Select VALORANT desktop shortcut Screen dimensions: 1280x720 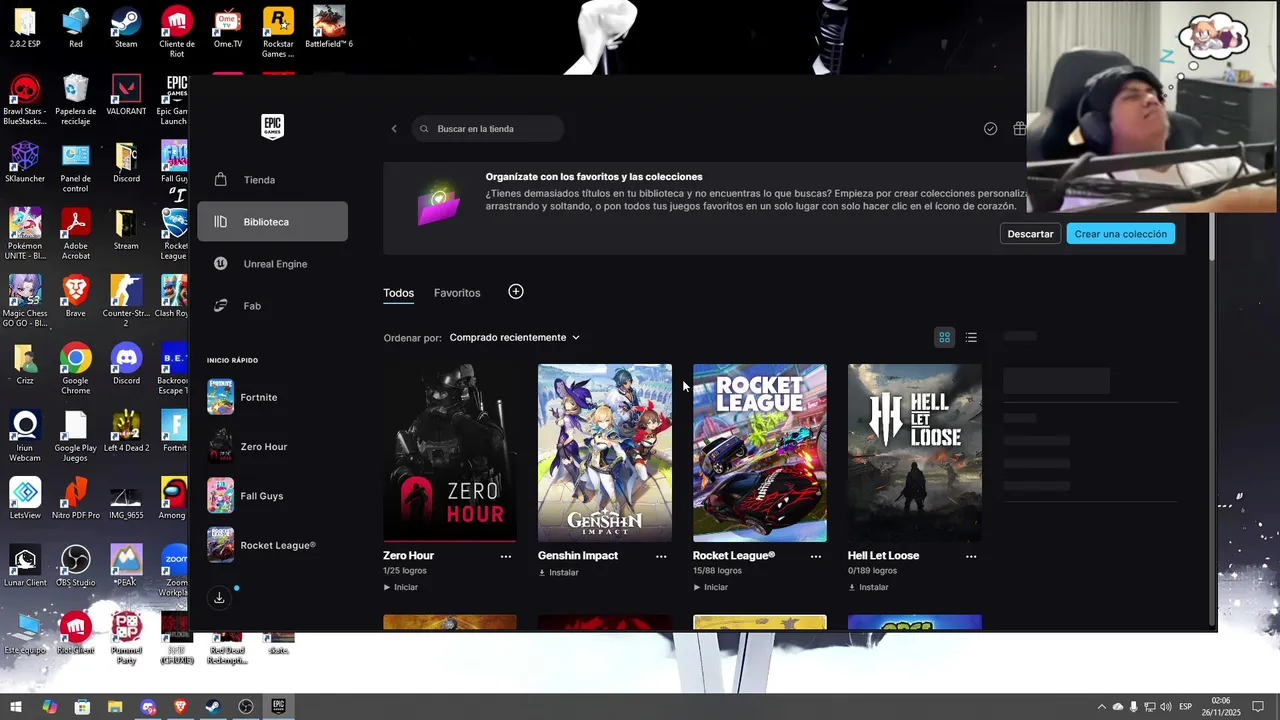pos(126,95)
